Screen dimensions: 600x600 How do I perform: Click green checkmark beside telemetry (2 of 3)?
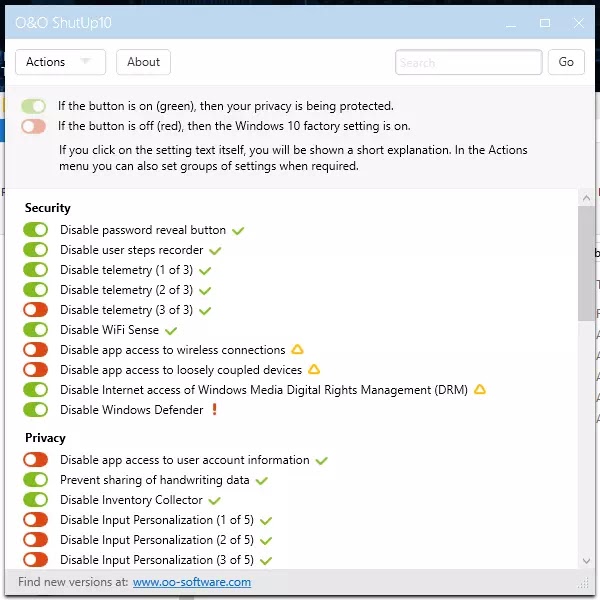pos(205,291)
